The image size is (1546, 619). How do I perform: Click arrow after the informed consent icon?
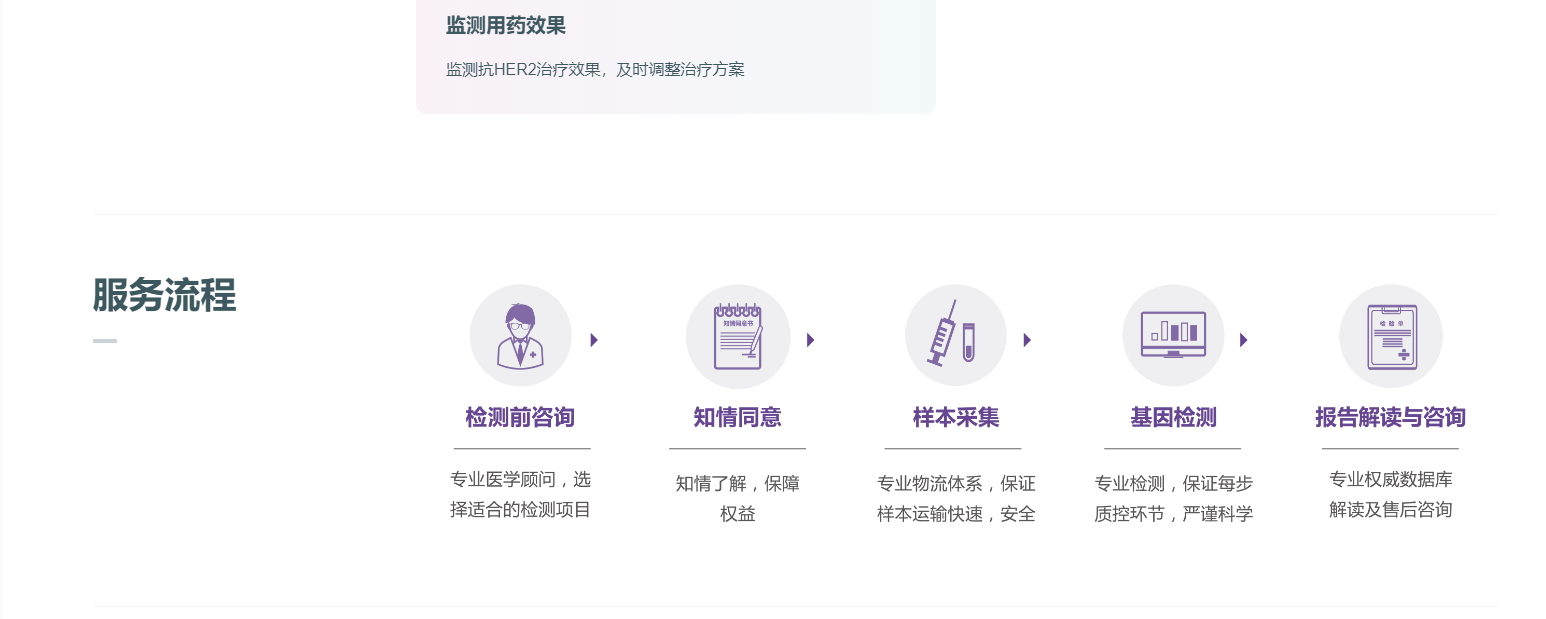(810, 340)
